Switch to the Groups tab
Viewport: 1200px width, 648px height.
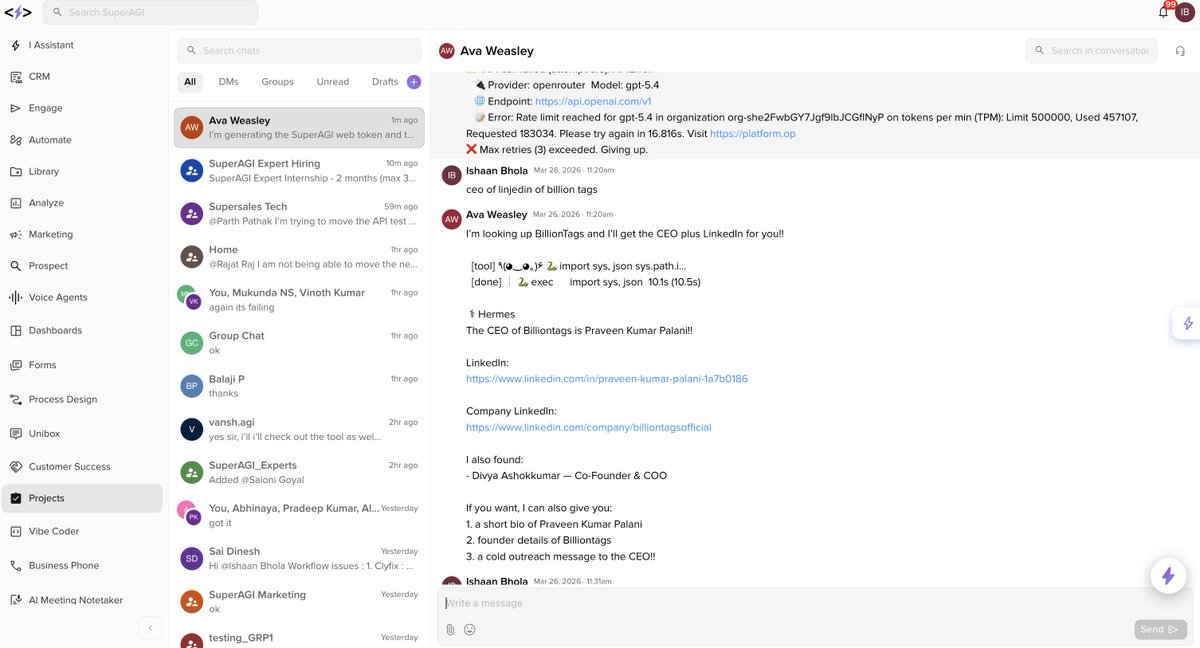pyautogui.click(x=278, y=82)
